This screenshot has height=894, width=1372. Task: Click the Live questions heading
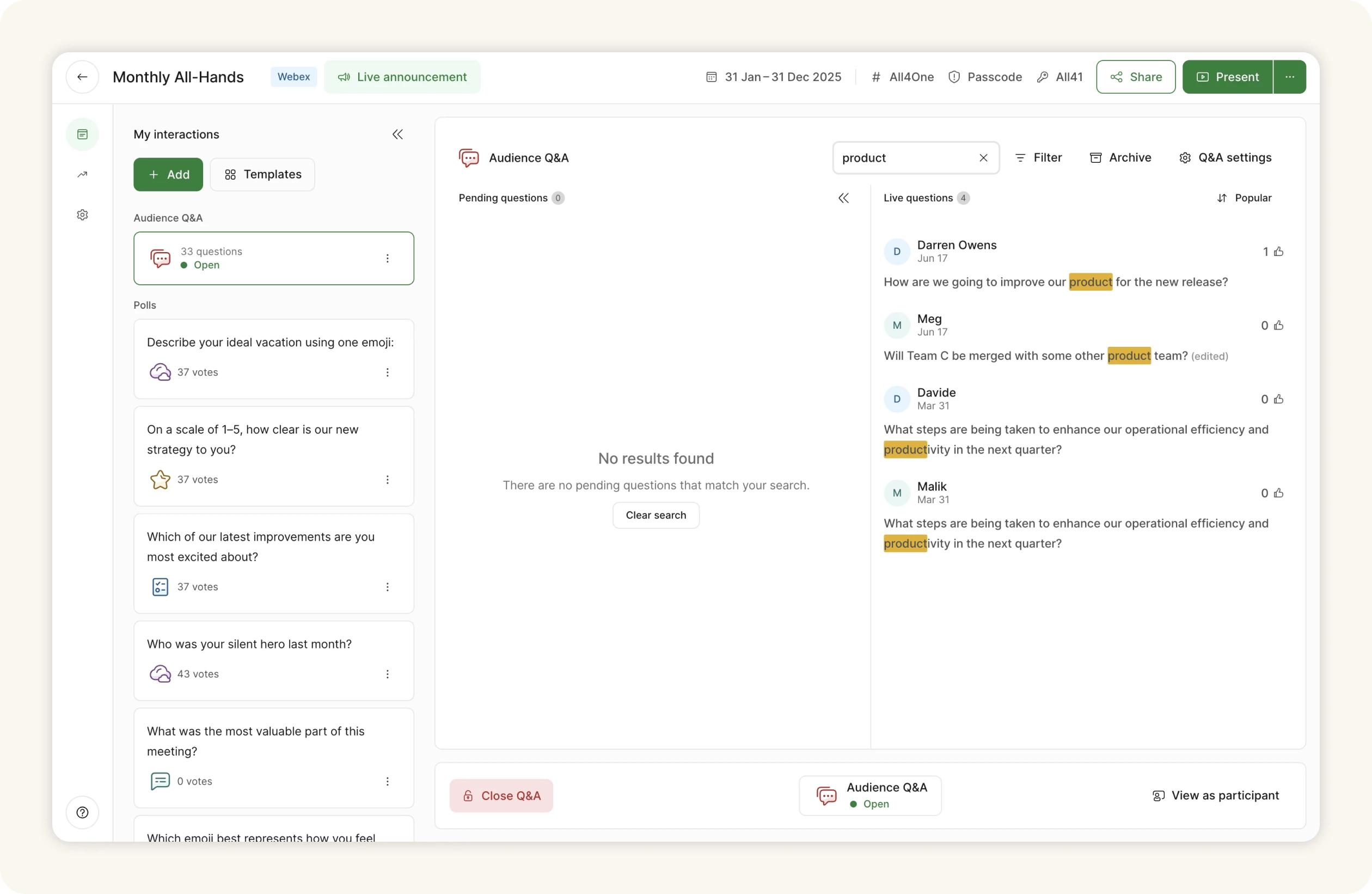tap(918, 198)
